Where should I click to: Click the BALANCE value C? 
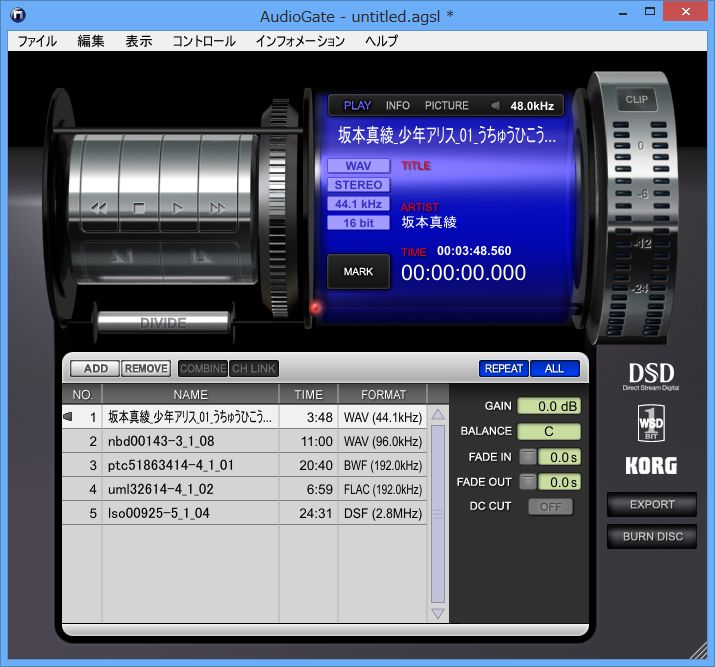[x=549, y=431]
